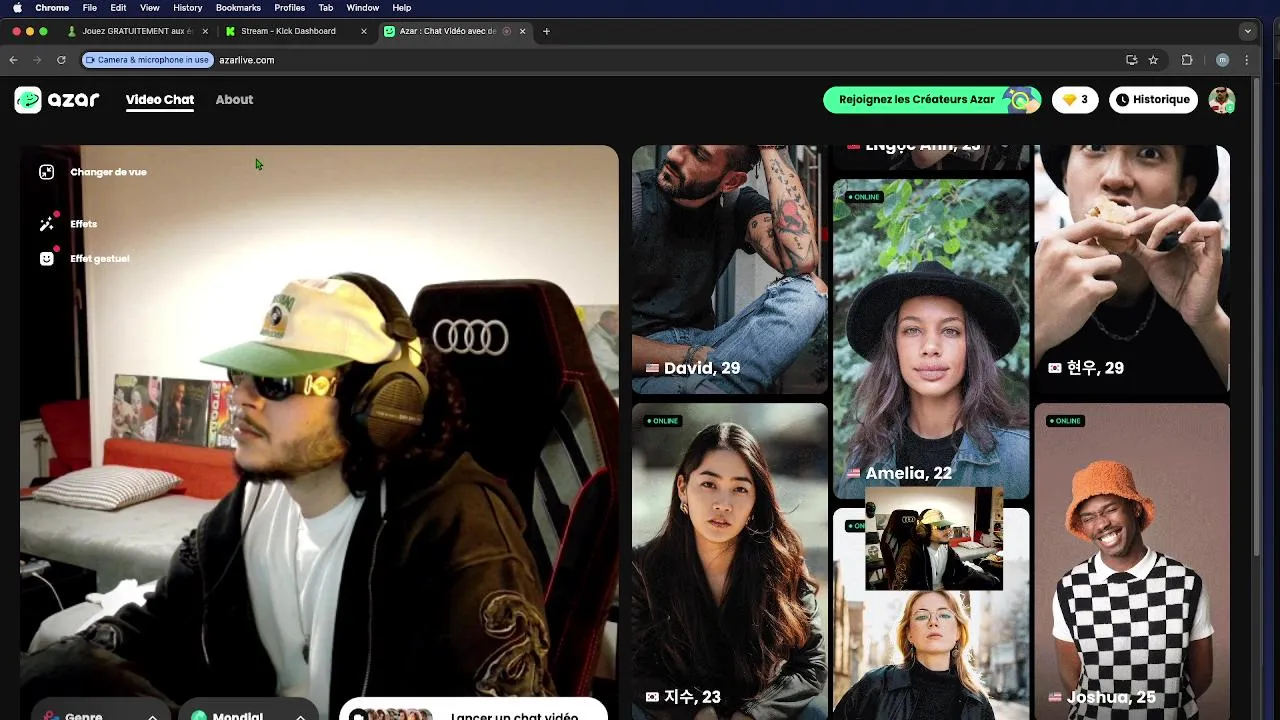This screenshot has width=1280, height=720.
Task: Open the View menu
Action: [x=149, y=7]
